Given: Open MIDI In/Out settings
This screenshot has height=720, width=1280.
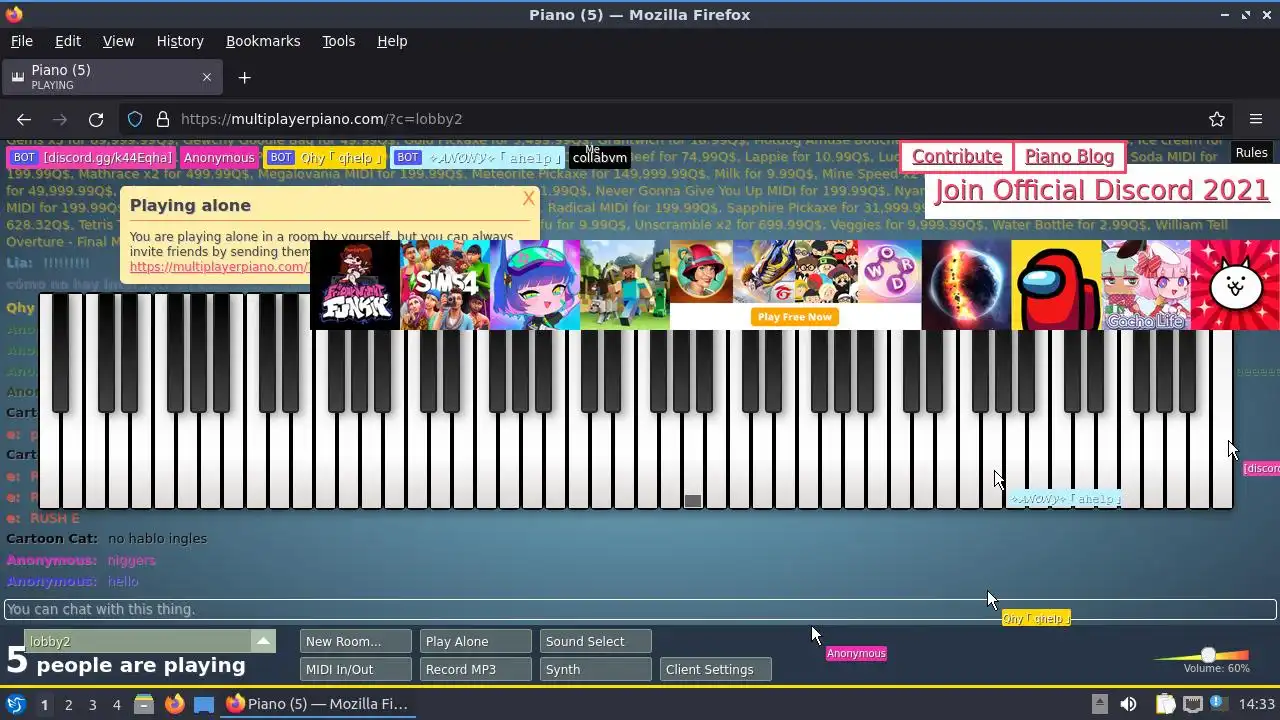Looking at the screenshot, I should pos(355,669).
